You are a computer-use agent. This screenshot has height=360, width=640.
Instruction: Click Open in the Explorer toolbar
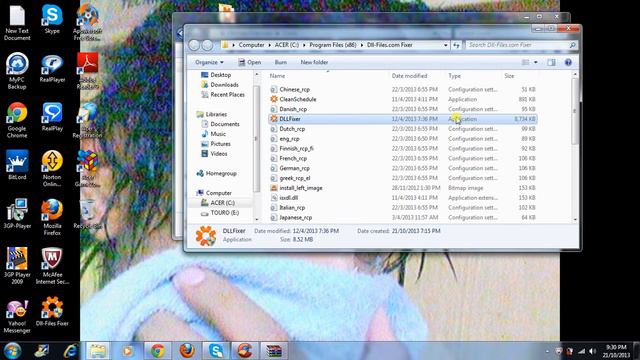pyautogui.click(x=249, y=62)
